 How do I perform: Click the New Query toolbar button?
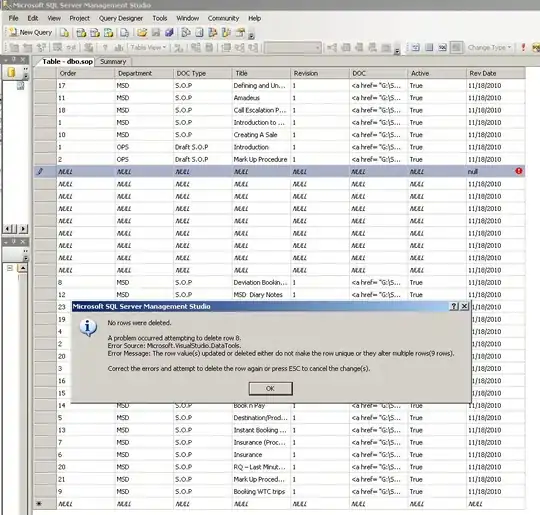31,33
